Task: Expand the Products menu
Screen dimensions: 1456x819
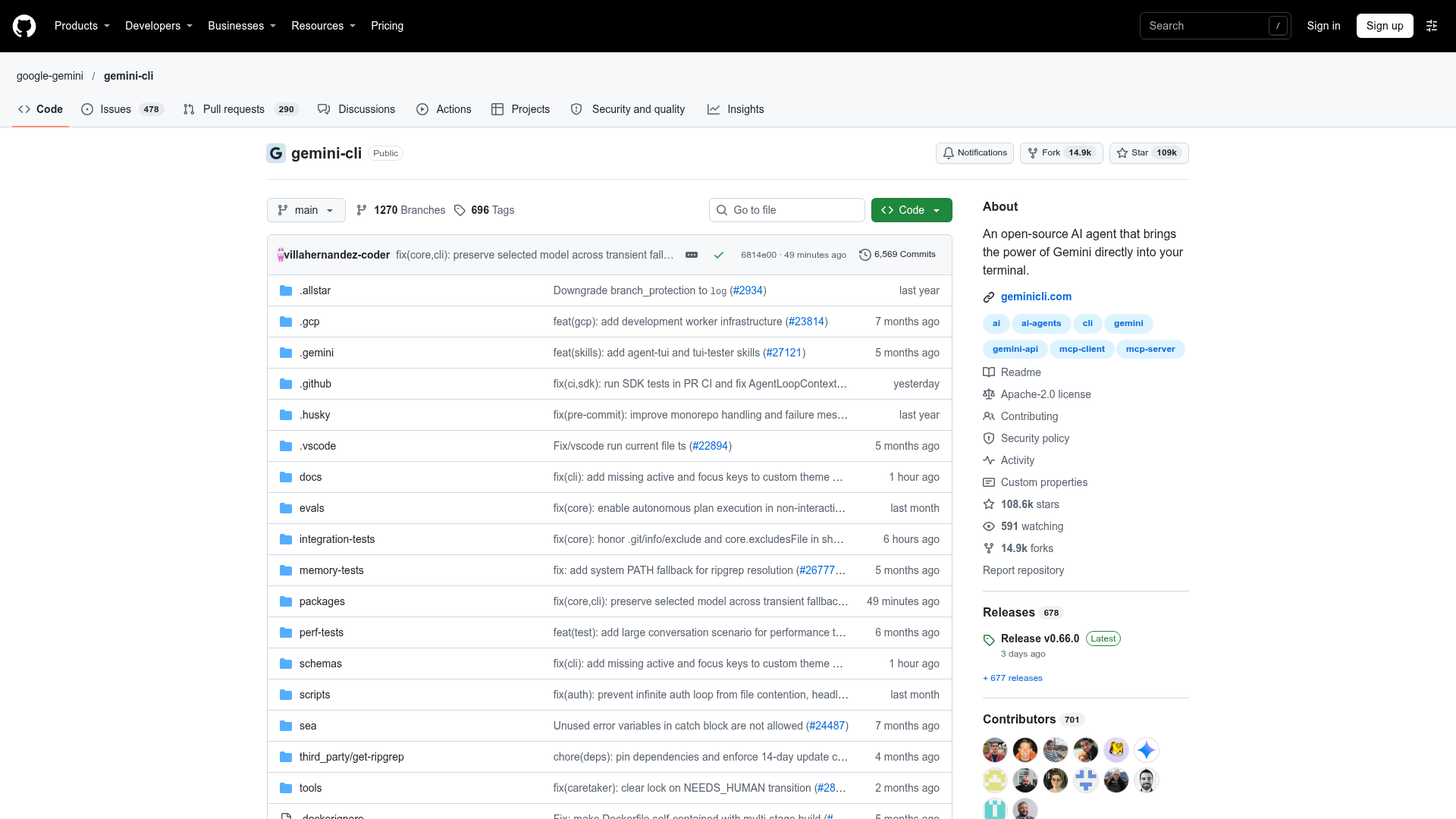Action: pyautogui.click(x=82, y=26)
